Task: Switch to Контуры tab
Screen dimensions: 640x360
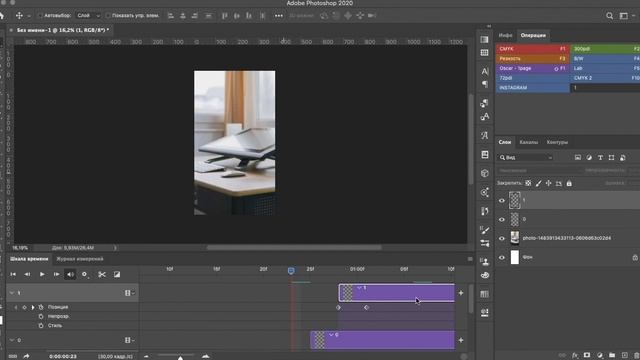Action: click(x=557, y=142)
